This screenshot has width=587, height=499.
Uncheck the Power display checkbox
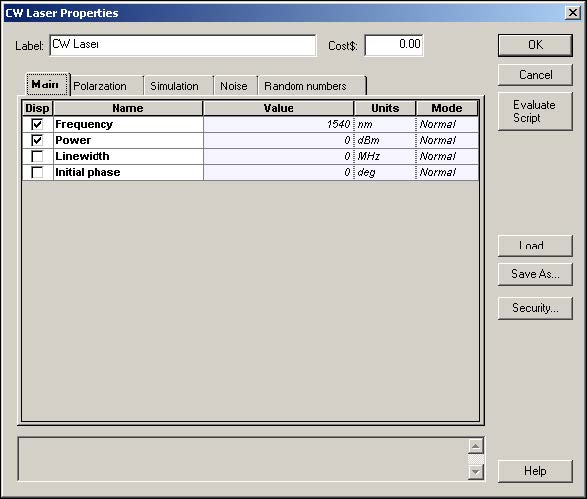pos(37,140)
